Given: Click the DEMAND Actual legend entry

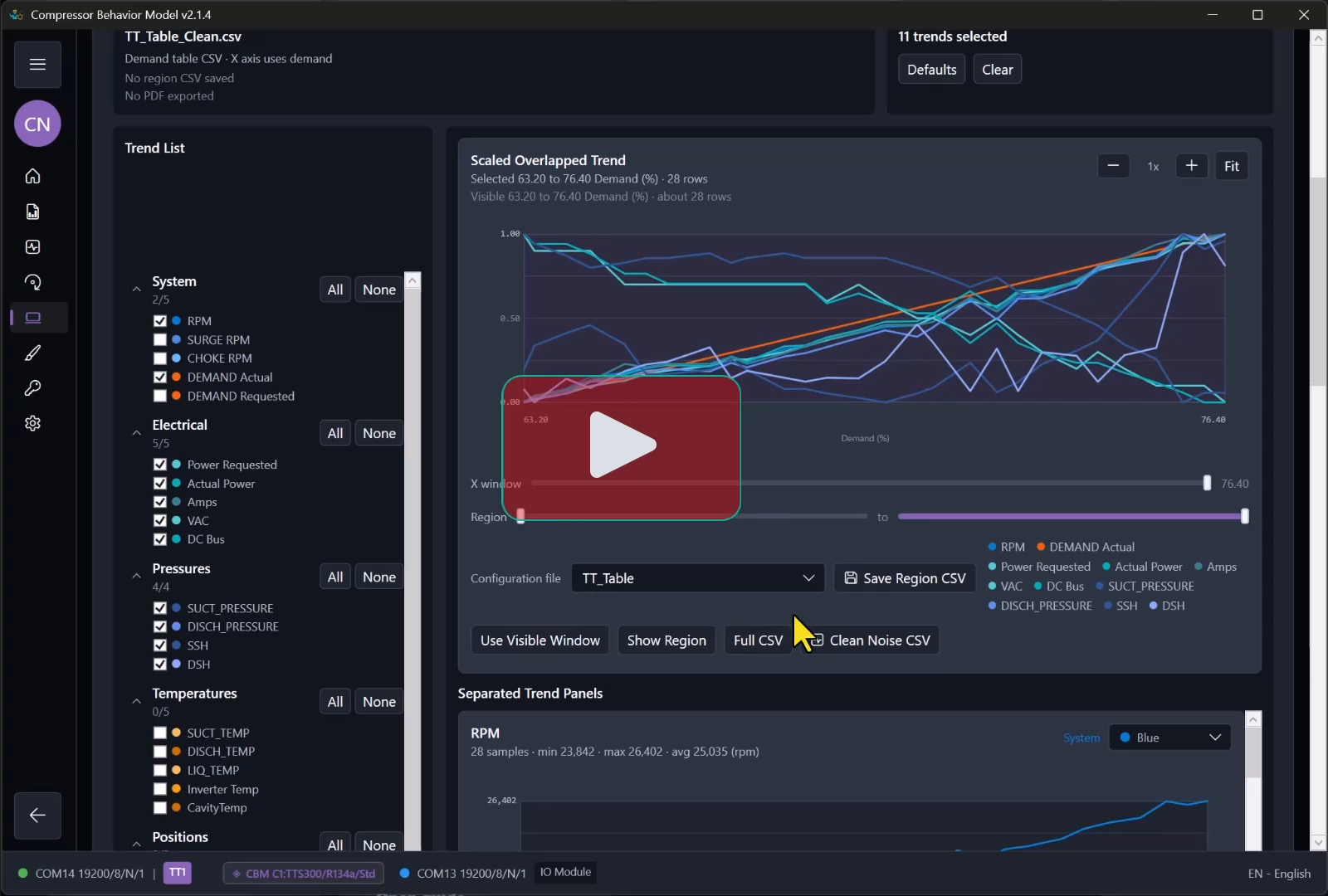Looking at the screenshot, I should coord(1086,548).
